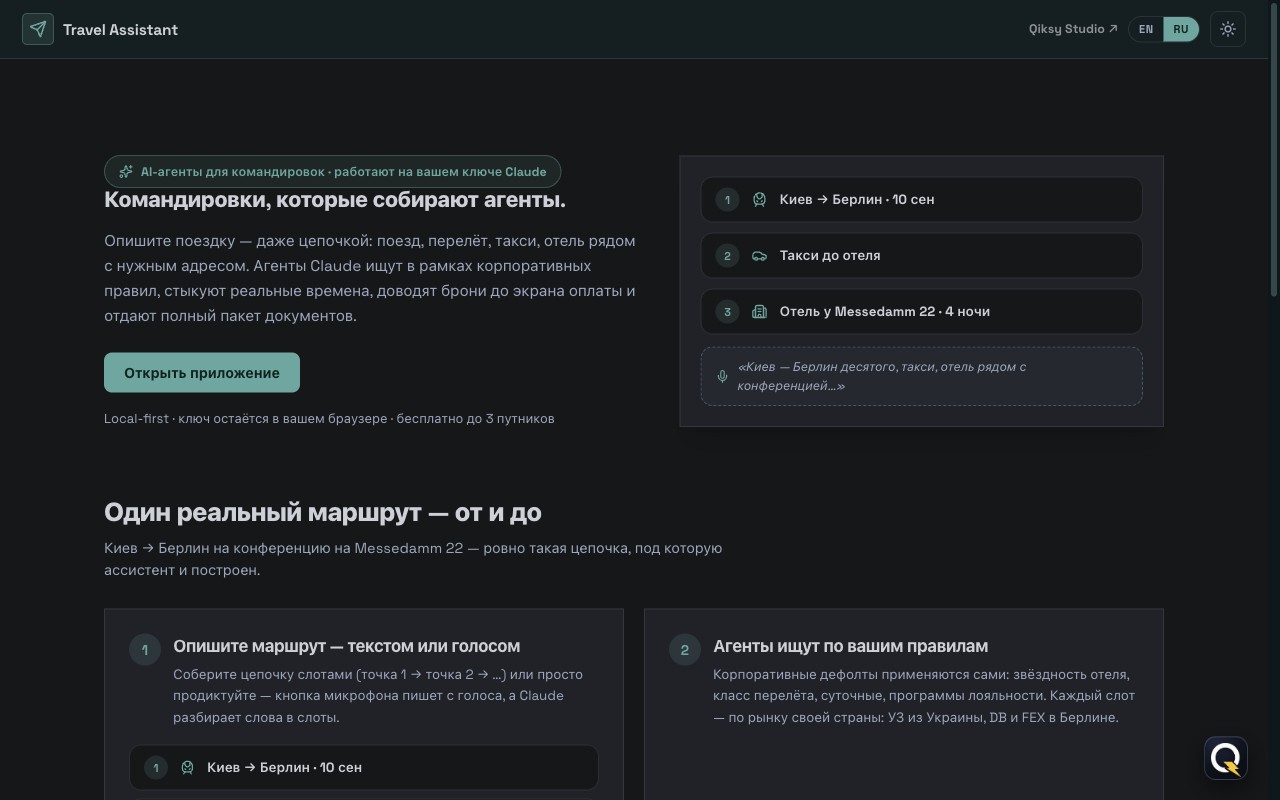Select lower card row Киев → Берлин · 10 сен
This screenshot has width=1280, height=800.
[x=364, y=767]
